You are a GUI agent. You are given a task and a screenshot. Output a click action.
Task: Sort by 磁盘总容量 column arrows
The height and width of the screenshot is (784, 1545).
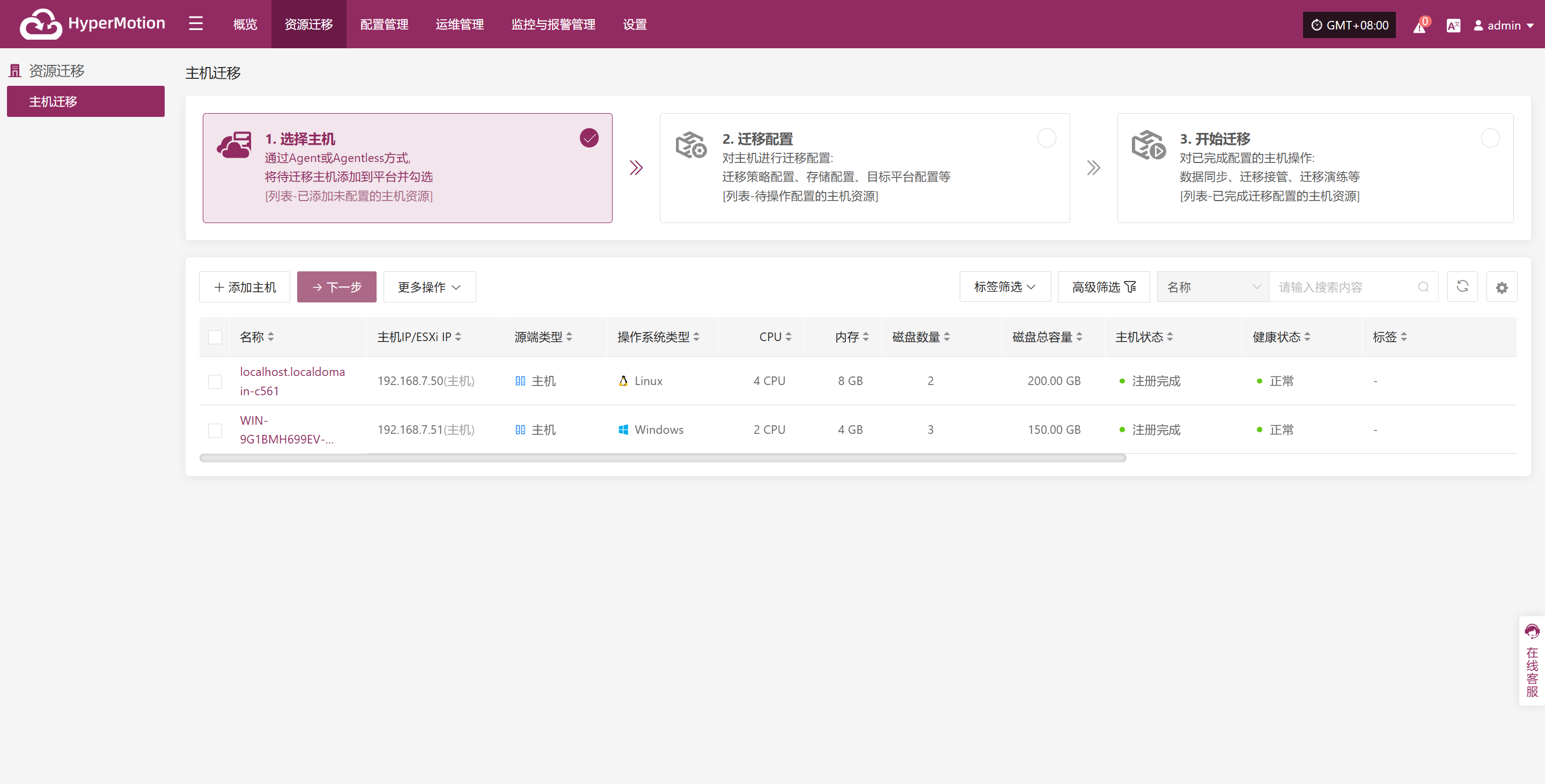coord(1079,337)
